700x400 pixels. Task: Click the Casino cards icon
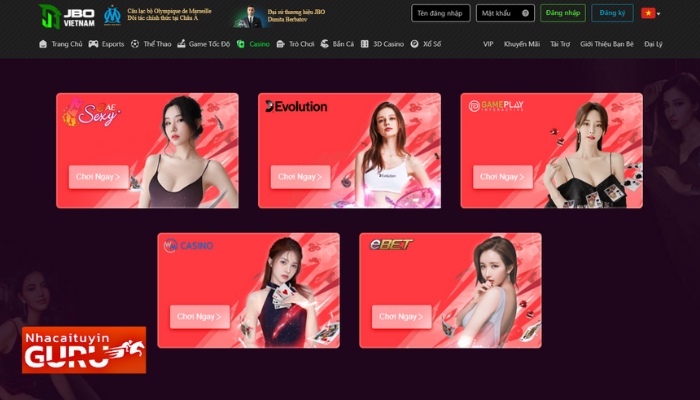[241, 44]
